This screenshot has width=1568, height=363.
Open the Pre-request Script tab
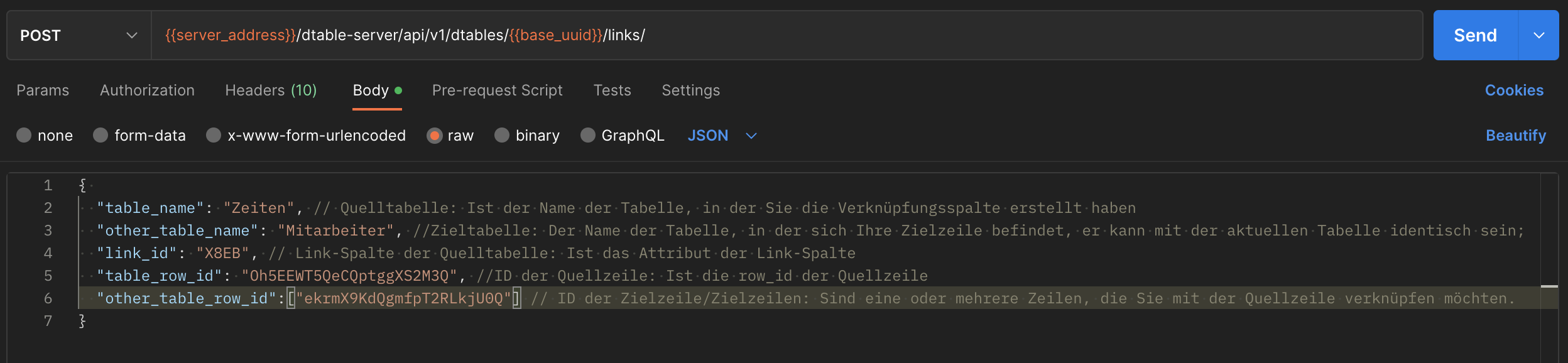[x=498, y=90]
